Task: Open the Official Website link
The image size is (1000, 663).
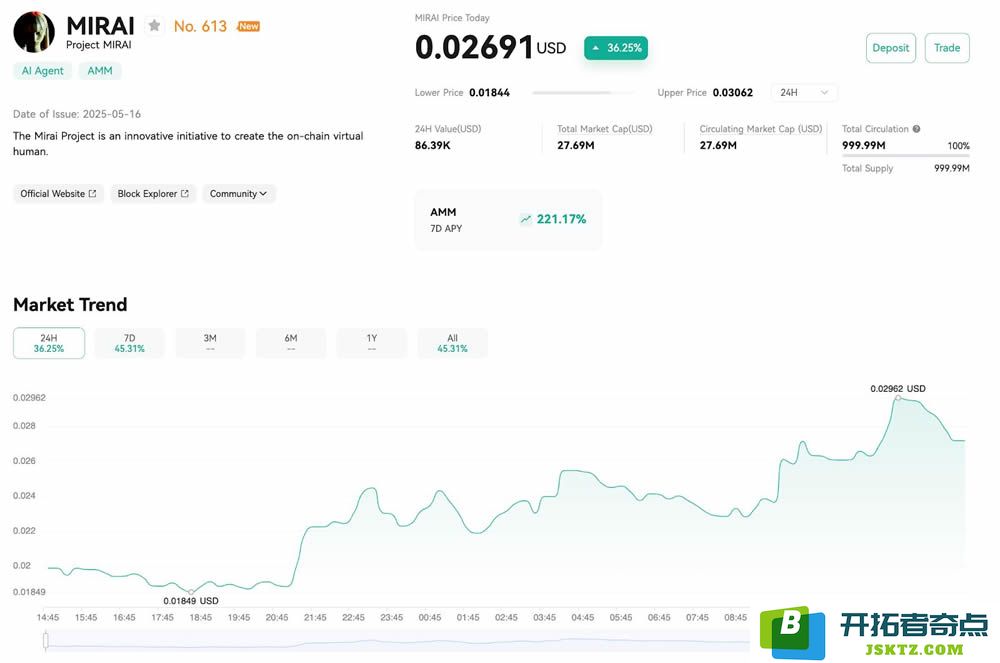Action: [58, 194]
